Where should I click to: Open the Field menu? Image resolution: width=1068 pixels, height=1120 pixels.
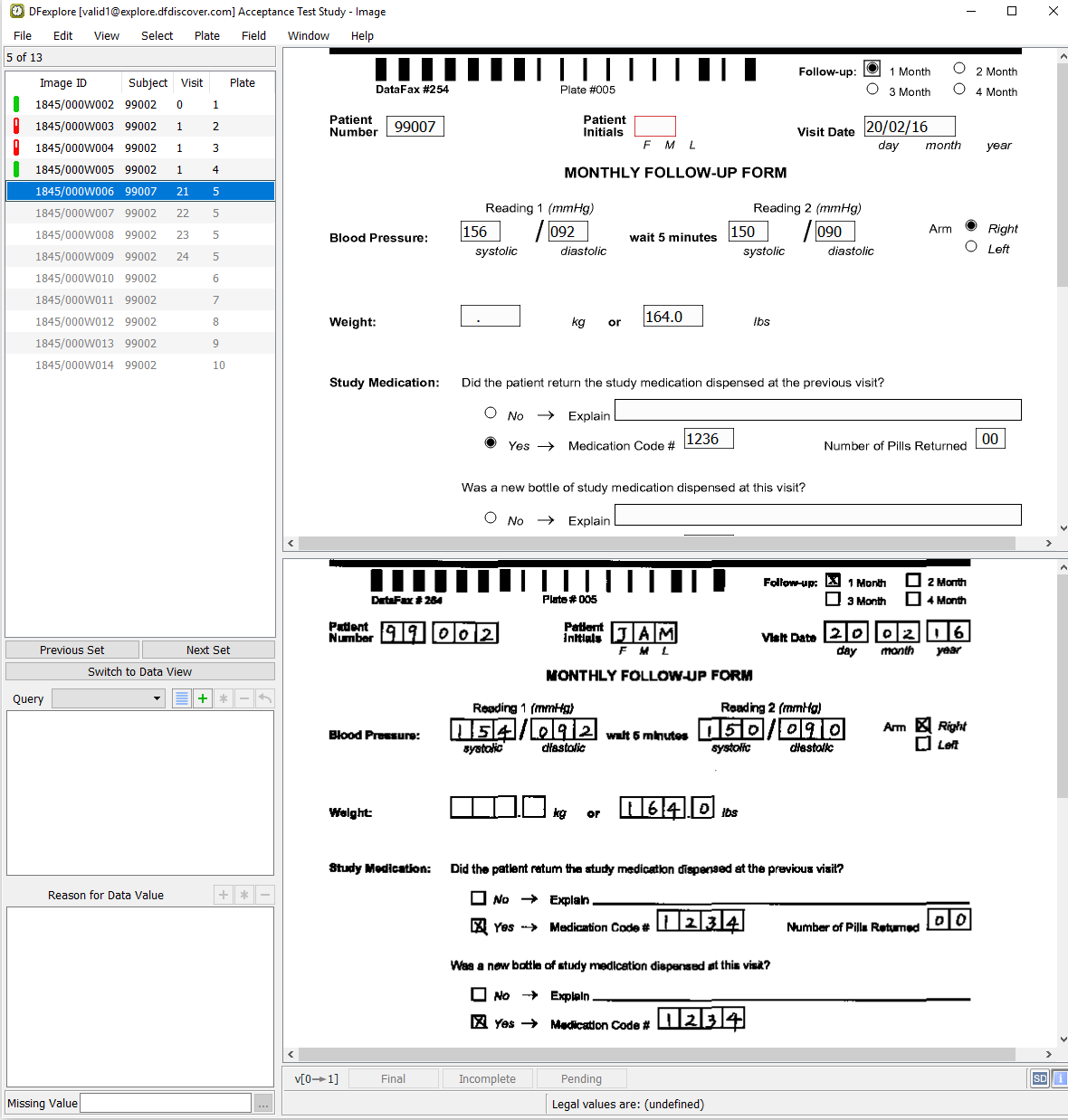[x=253, y=36]
